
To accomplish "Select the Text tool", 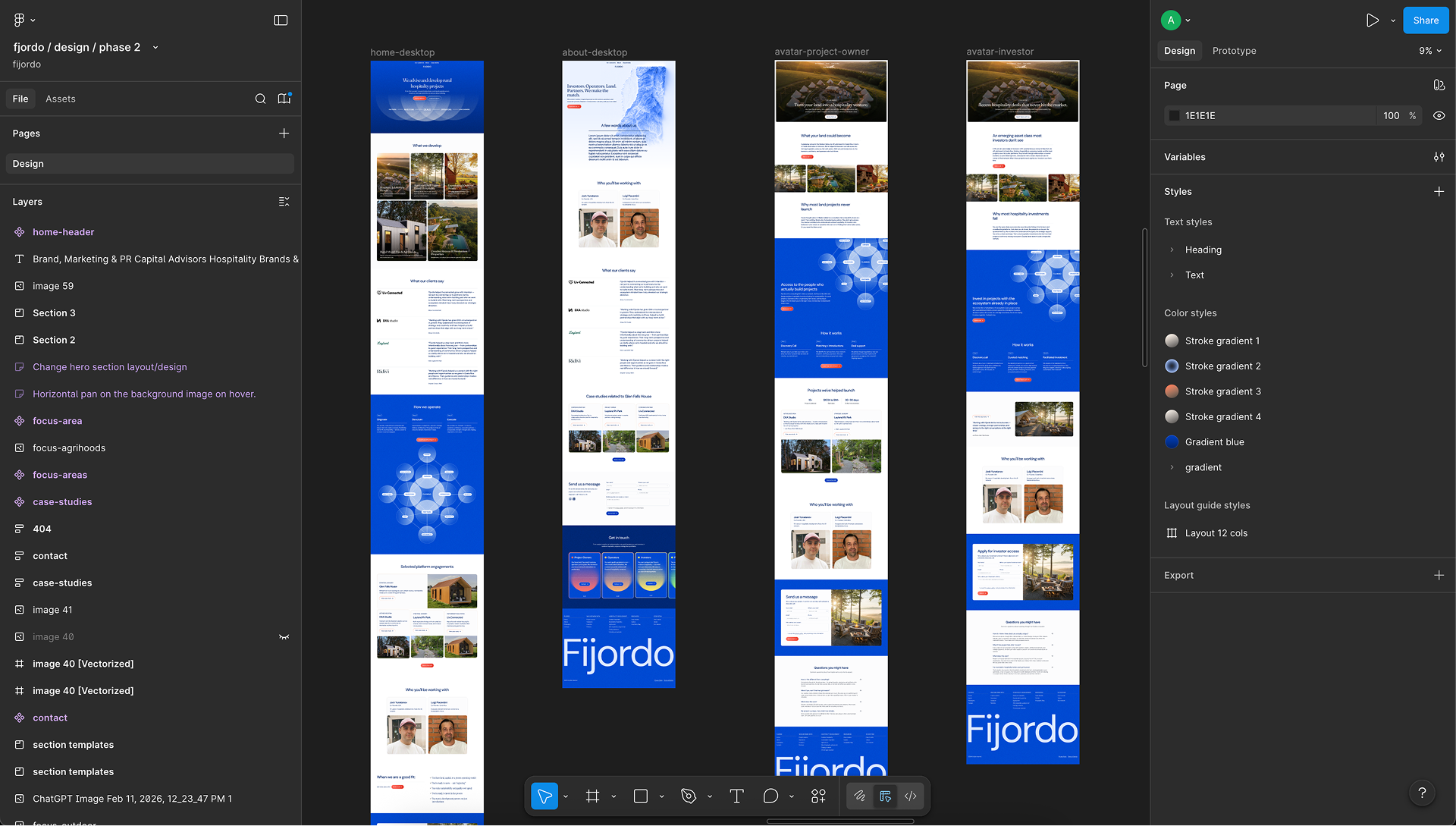I will [736, 796].
